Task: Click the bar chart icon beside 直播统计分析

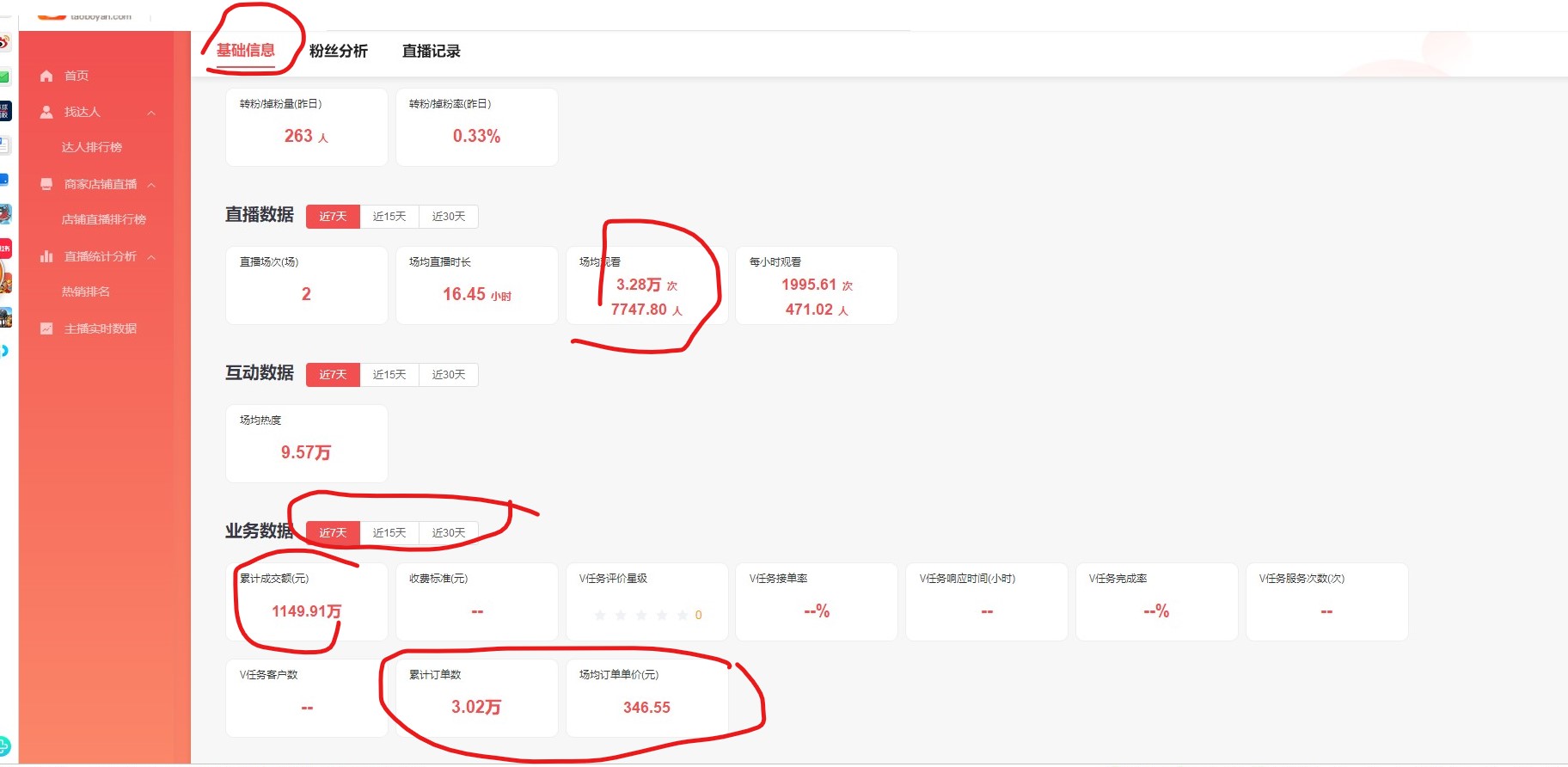Action: [46, 256]
